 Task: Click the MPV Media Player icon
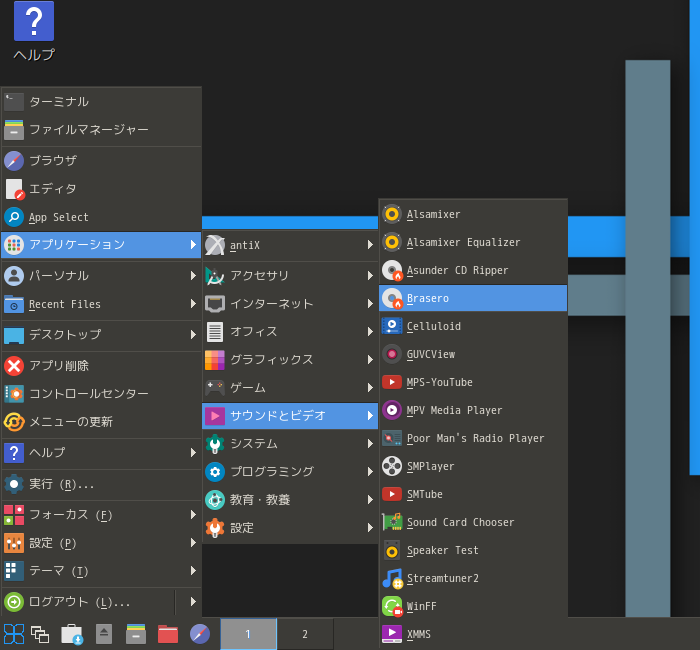pyautogui.click(x=392, y=410)
